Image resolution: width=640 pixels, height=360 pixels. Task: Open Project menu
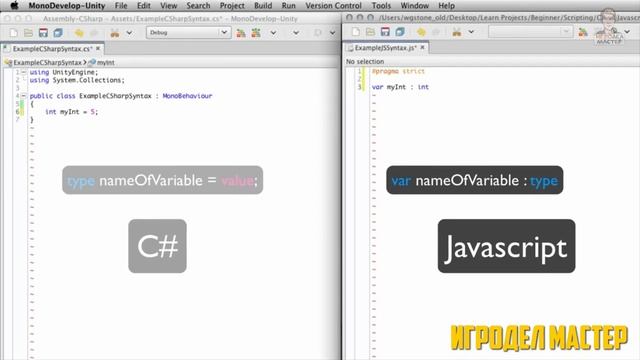click(232, 6)
